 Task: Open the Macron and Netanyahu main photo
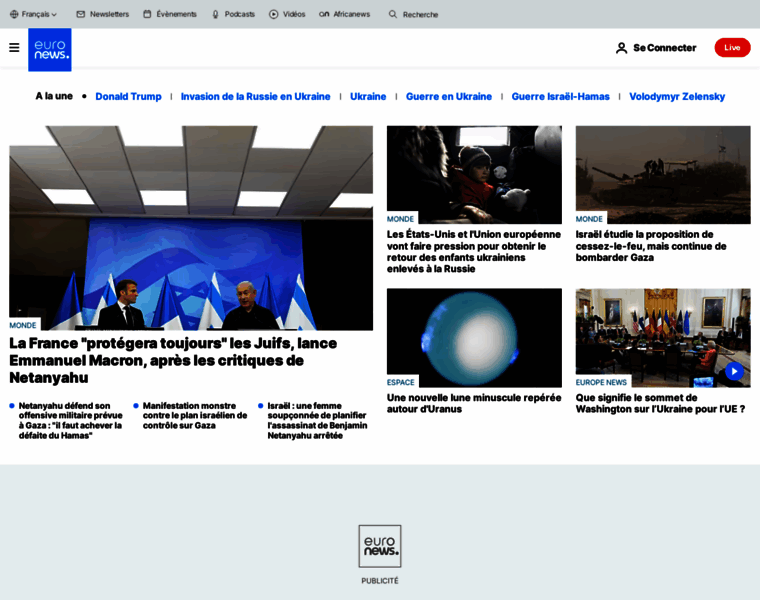[x=191, y=228]
